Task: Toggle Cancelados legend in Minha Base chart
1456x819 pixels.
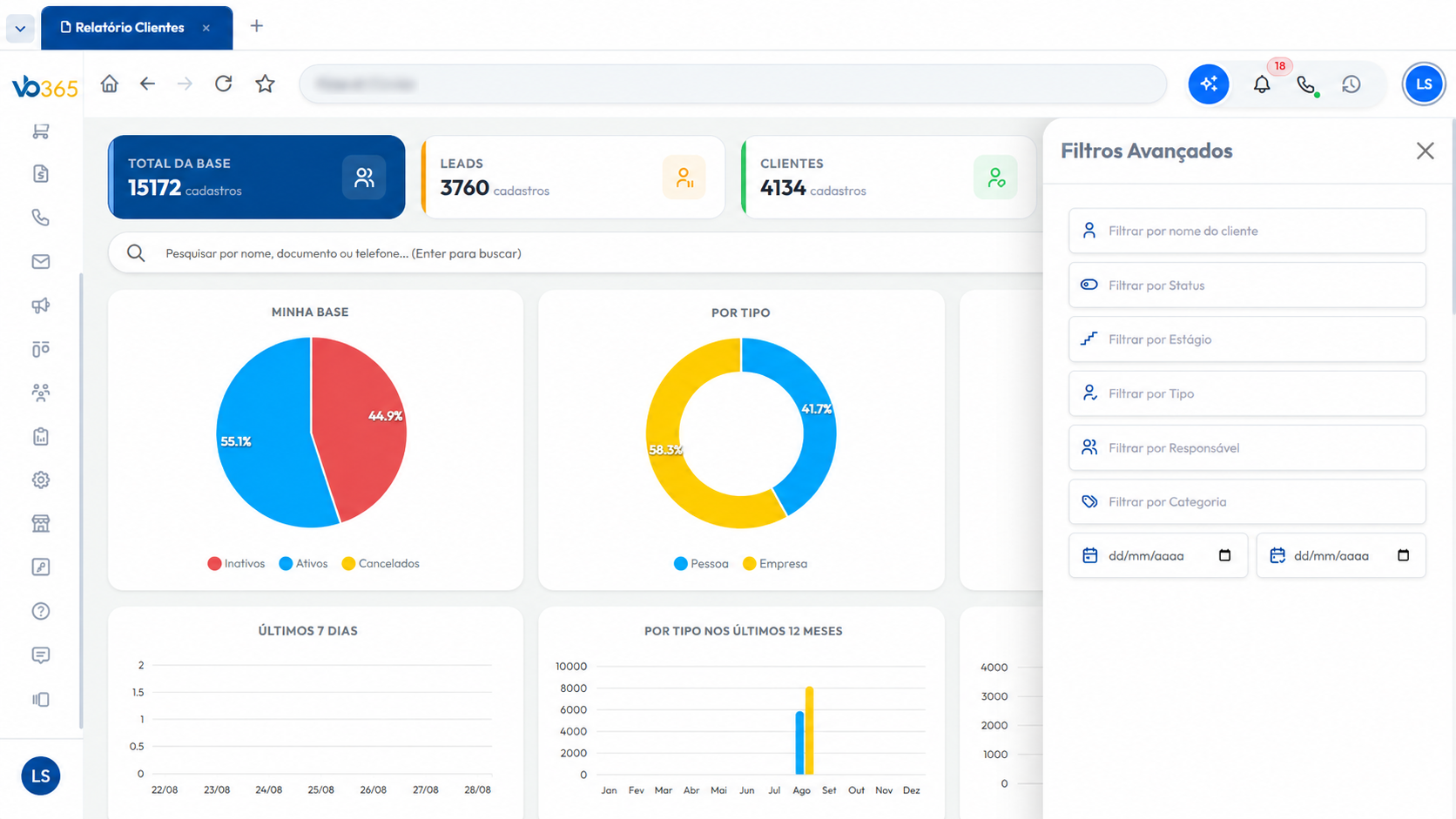Action: [x=381, y=563]
